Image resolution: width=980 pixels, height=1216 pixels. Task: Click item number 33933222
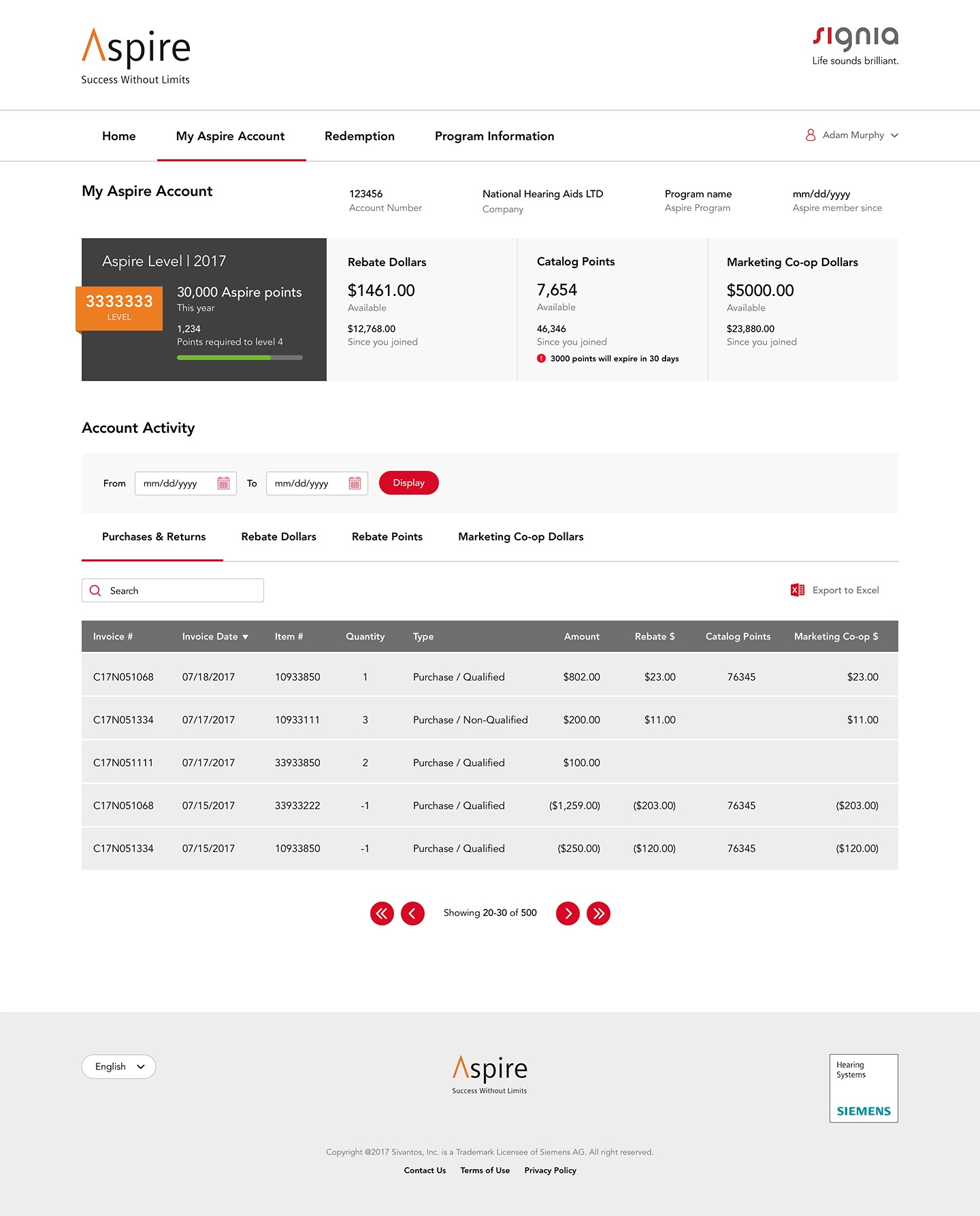297,806
